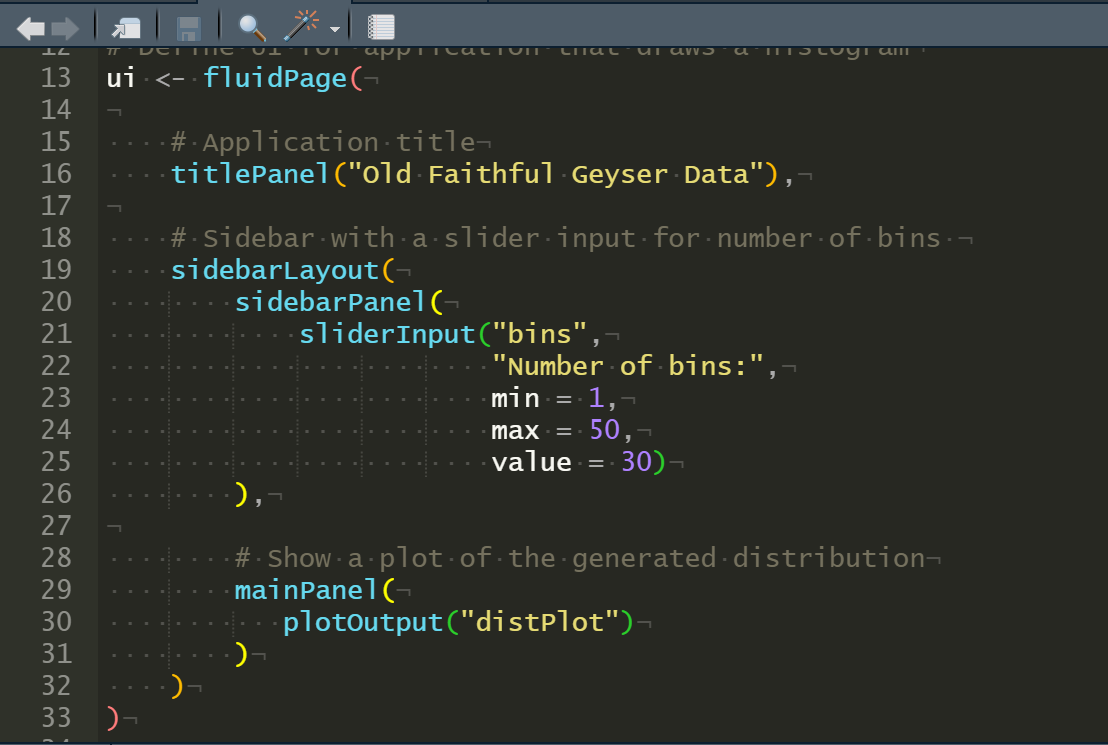The height and width of the screenshot is (745, 1108).
Task: Click the mainPanel function name
Action: tap(306, 590)
